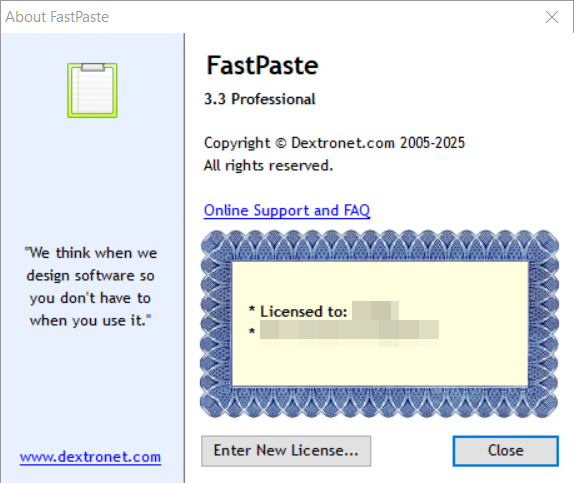Click the copyright symbol in the text
574x483 pixels.
(280, 143)
